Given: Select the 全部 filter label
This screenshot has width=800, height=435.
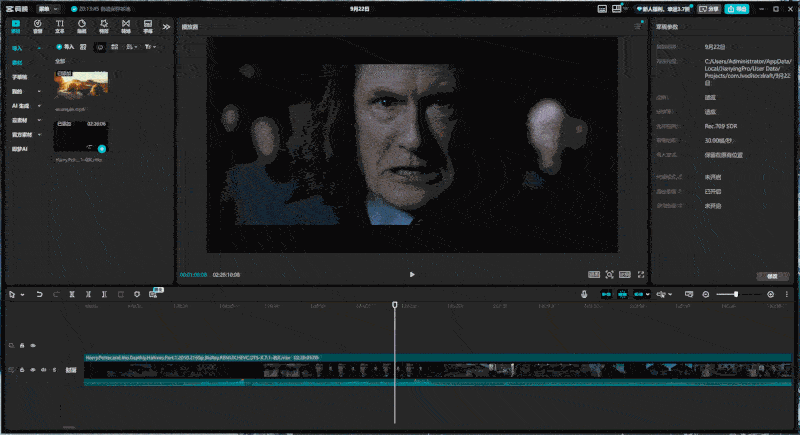Looking at the screenshot, I should [x=60, y=61].
